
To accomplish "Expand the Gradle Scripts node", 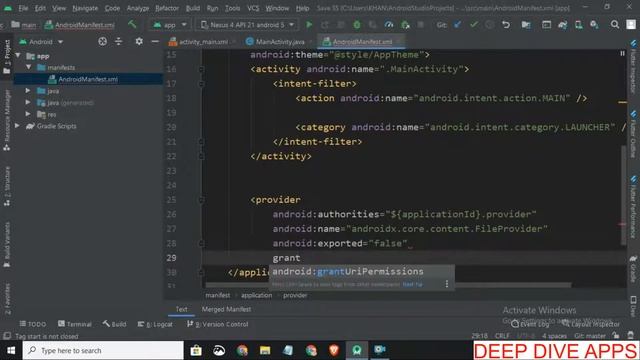I will click(17, 126).
